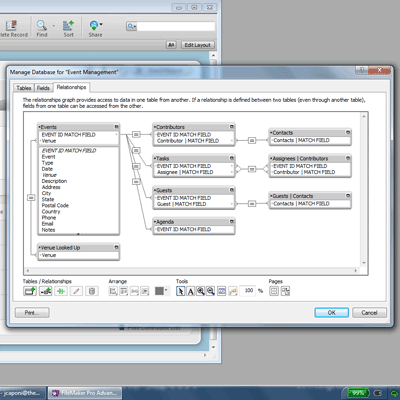Click the Delete selected objects trash icon

pyautogui.click(x=92, y=291)
